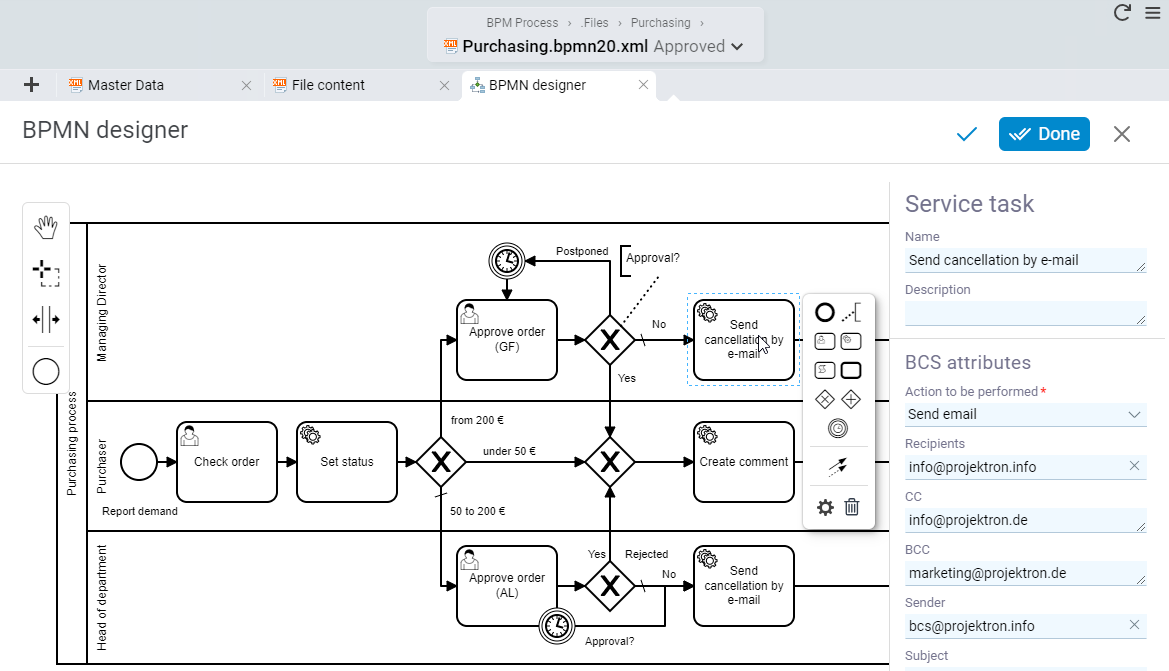This screenshot has height=671, width=1169.
Task: Select the timer event on Approve order (AL)
Action: (x=557, y=626)
